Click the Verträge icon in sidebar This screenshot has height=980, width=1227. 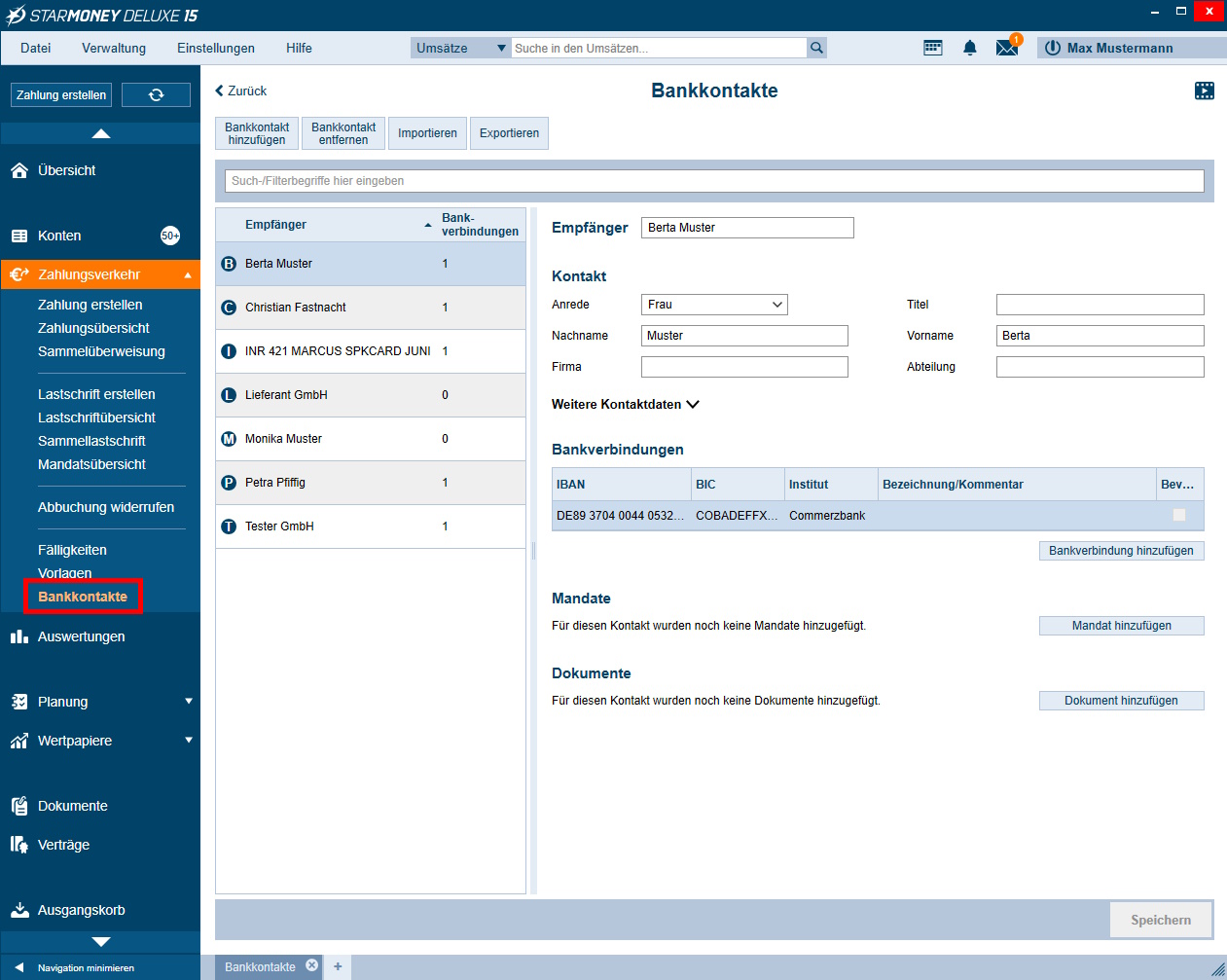click(19, 845)
